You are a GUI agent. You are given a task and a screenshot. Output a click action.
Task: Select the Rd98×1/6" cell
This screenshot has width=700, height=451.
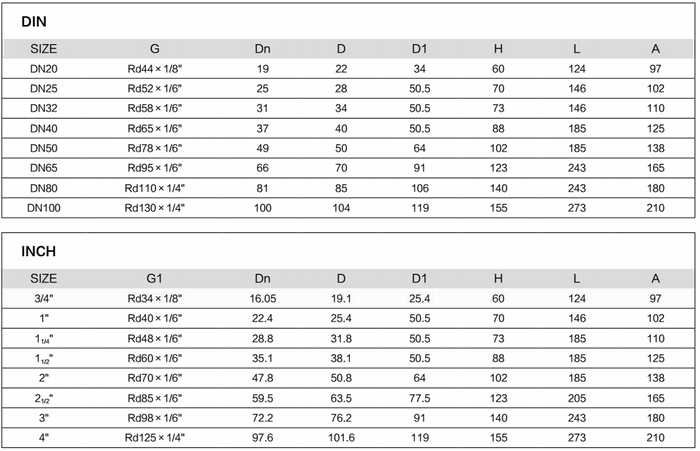[x=155, y=417]
